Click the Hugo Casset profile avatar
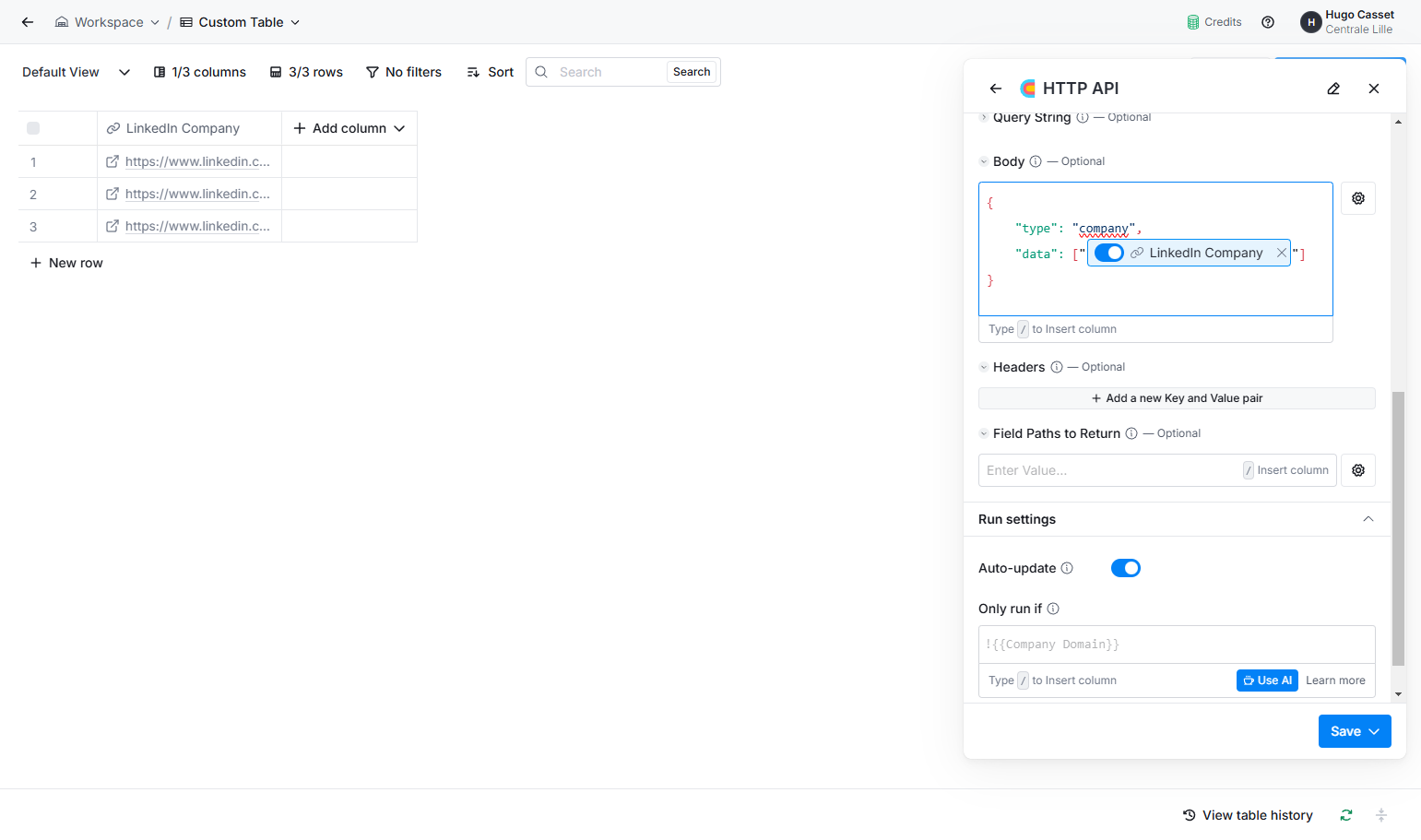Screen dimensions: 1421x840 point(1310,22)
